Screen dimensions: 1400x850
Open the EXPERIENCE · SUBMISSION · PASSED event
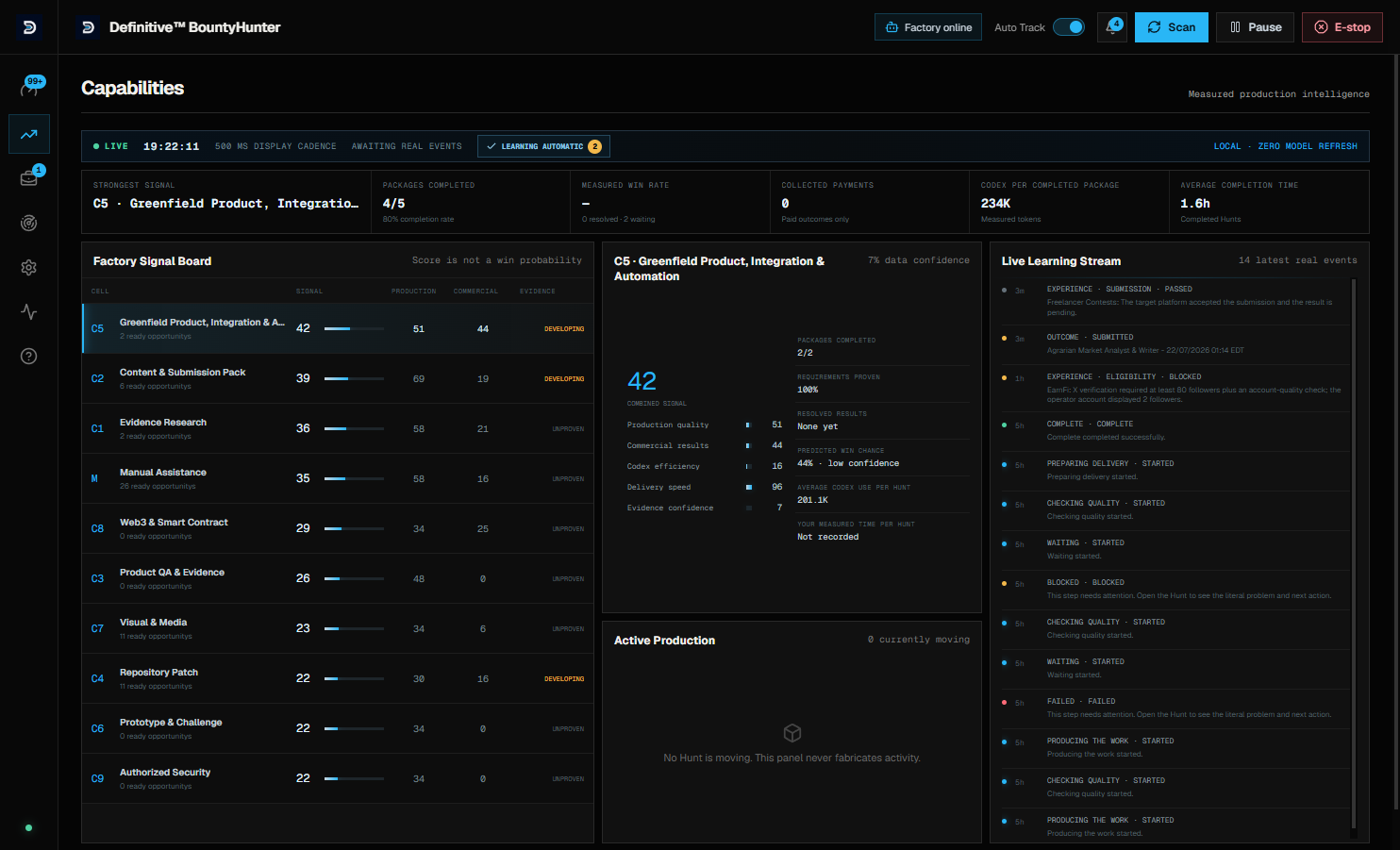click(x=1175, y=300)
